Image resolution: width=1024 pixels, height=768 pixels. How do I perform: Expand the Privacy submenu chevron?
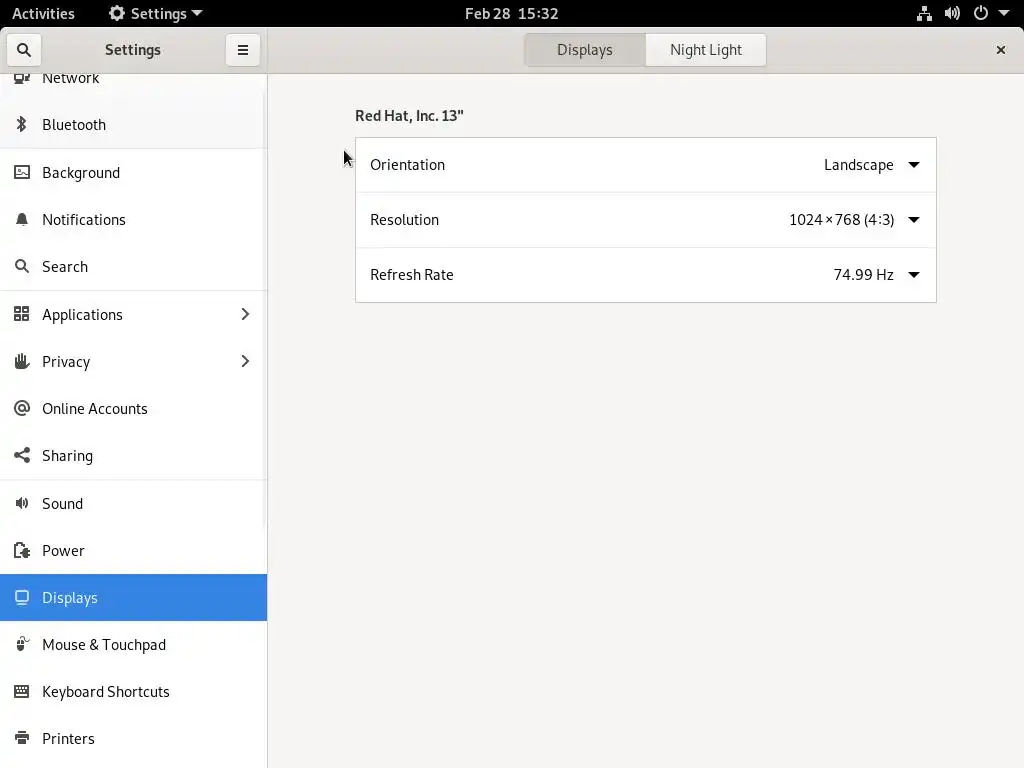pyautogui.click(x=245, y=361)
